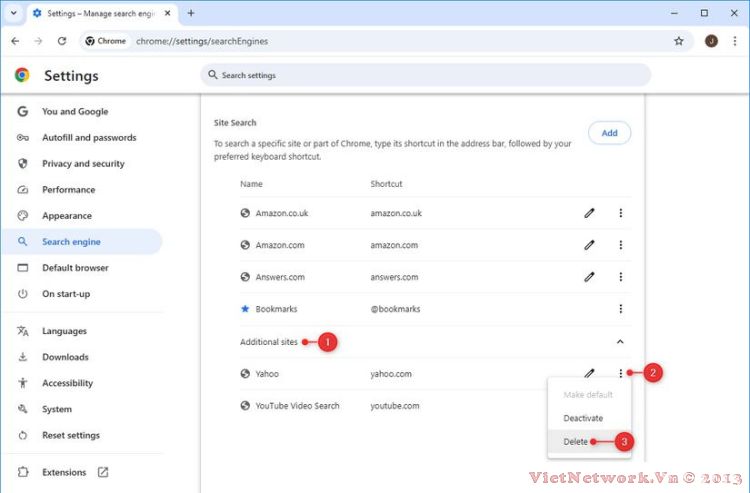This screenshot has height=493, width=750.
Task: Edit the Answers.com search shortcut
Action: tap(590, 277)
